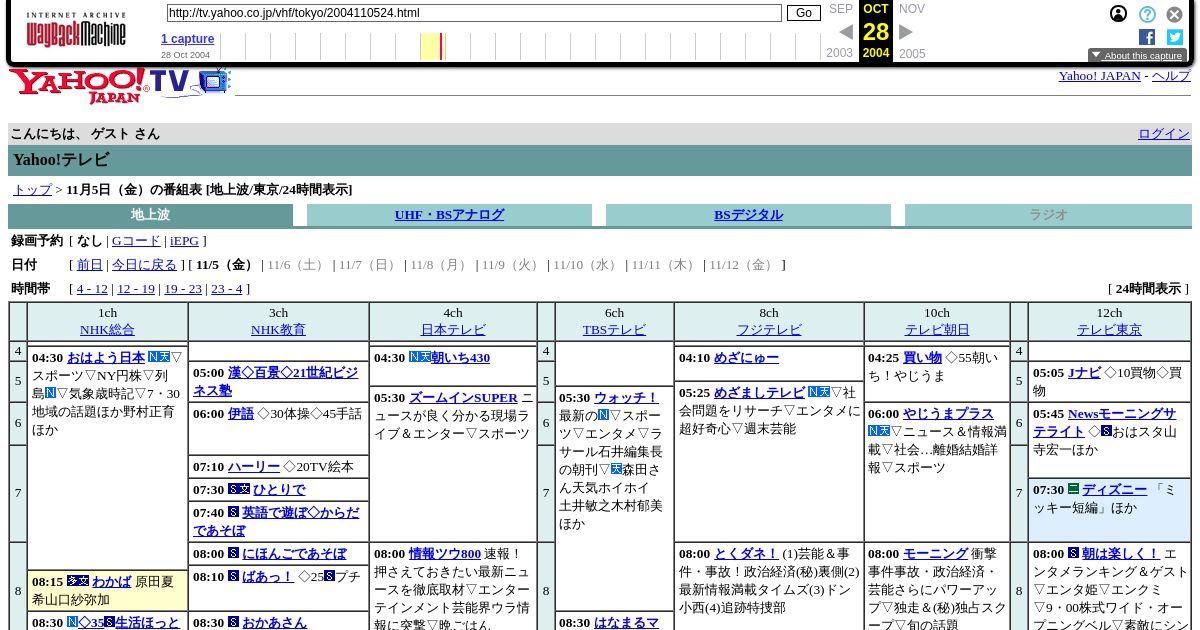Open テレビ朝日 channel link
The width and height of the screenshot is (1200, 630).
[937, 330]
